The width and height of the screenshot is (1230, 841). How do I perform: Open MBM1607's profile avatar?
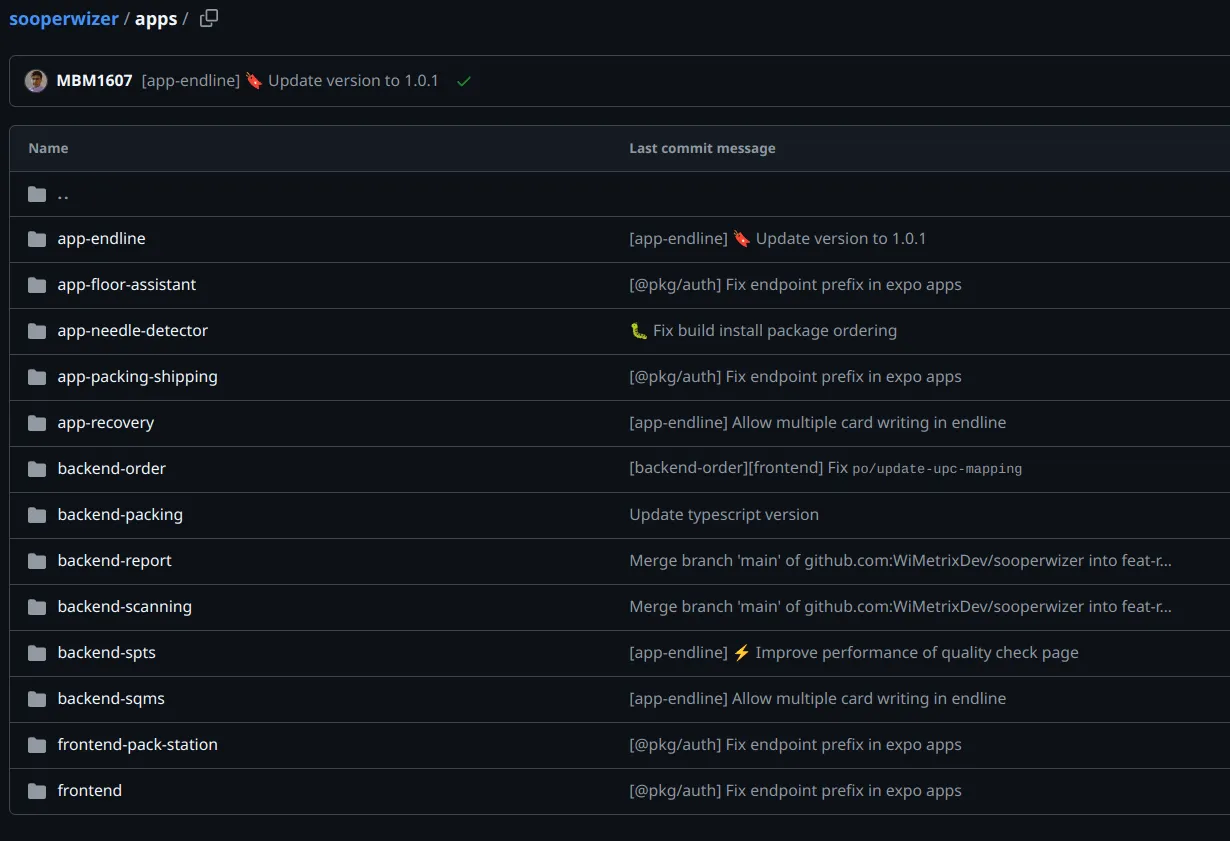coord(36,80)
